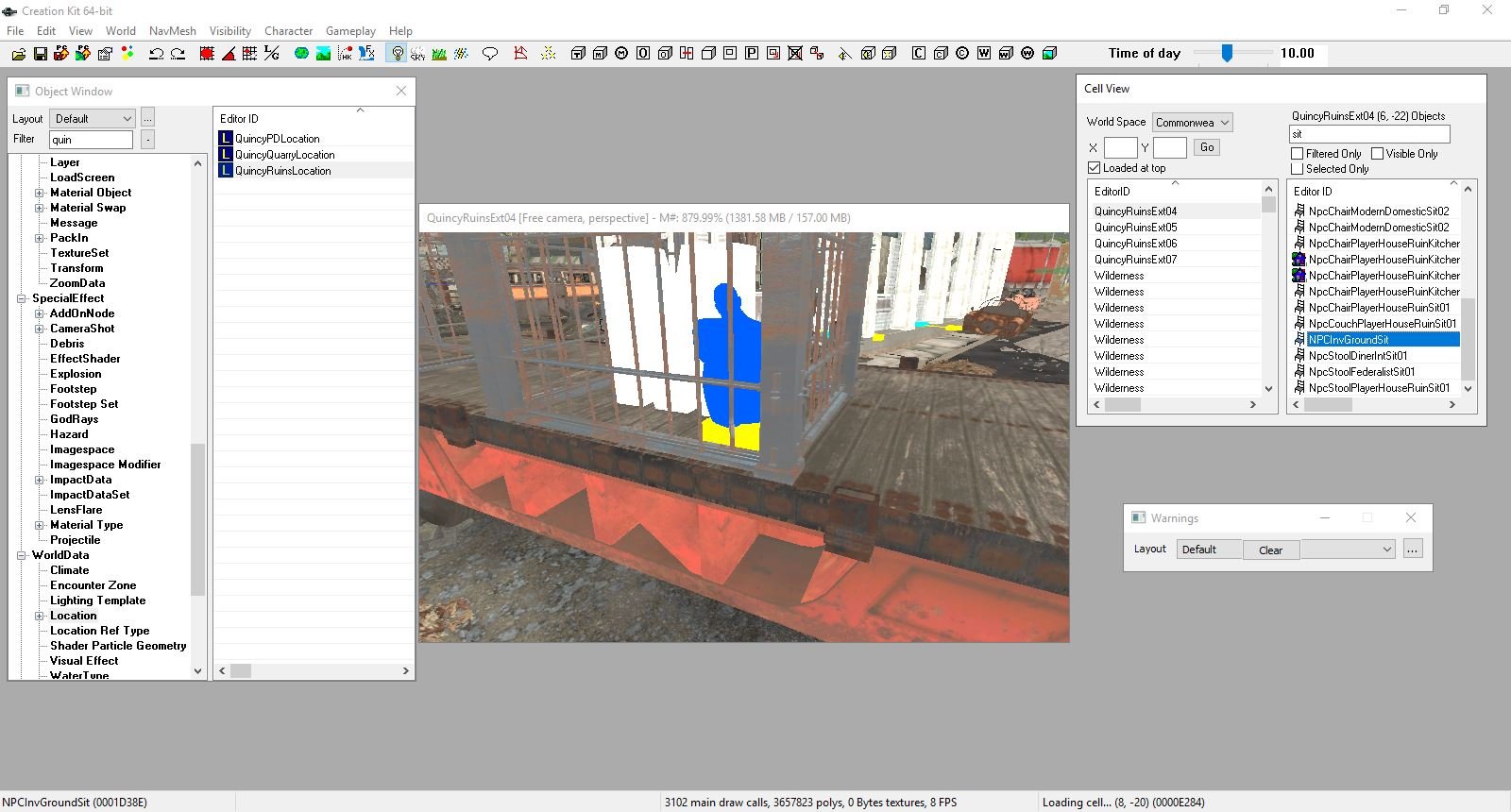The height and width of the screenshot is (812, 1511).
Task: Collapse the SpecialEffect tree node
Action: (x=22, y=298)
